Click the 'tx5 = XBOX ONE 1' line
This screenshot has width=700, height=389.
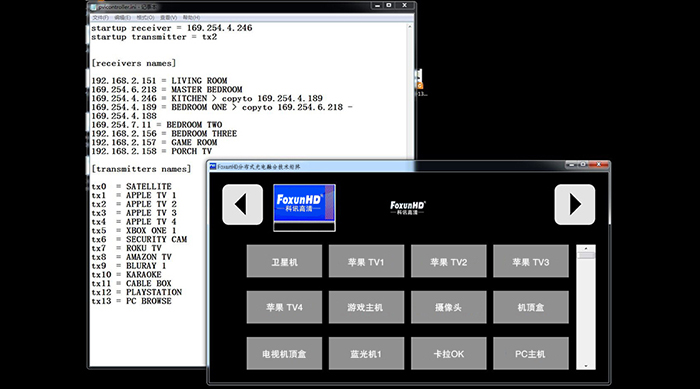[x=134, y=231]
